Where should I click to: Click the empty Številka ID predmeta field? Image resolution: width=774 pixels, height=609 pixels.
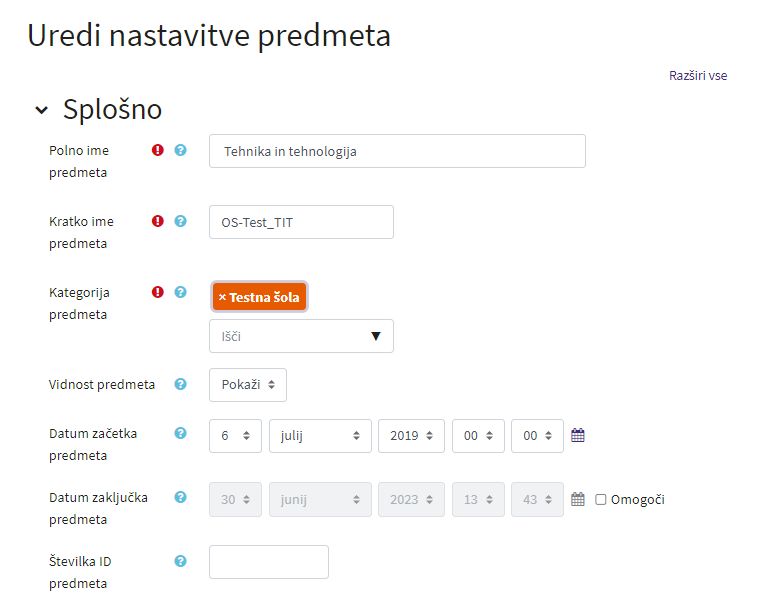269,562
